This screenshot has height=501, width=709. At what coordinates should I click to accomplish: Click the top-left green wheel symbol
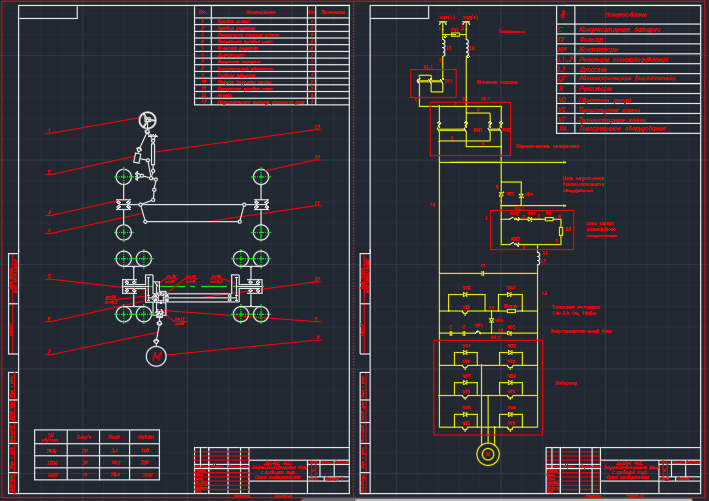(123, 177)
